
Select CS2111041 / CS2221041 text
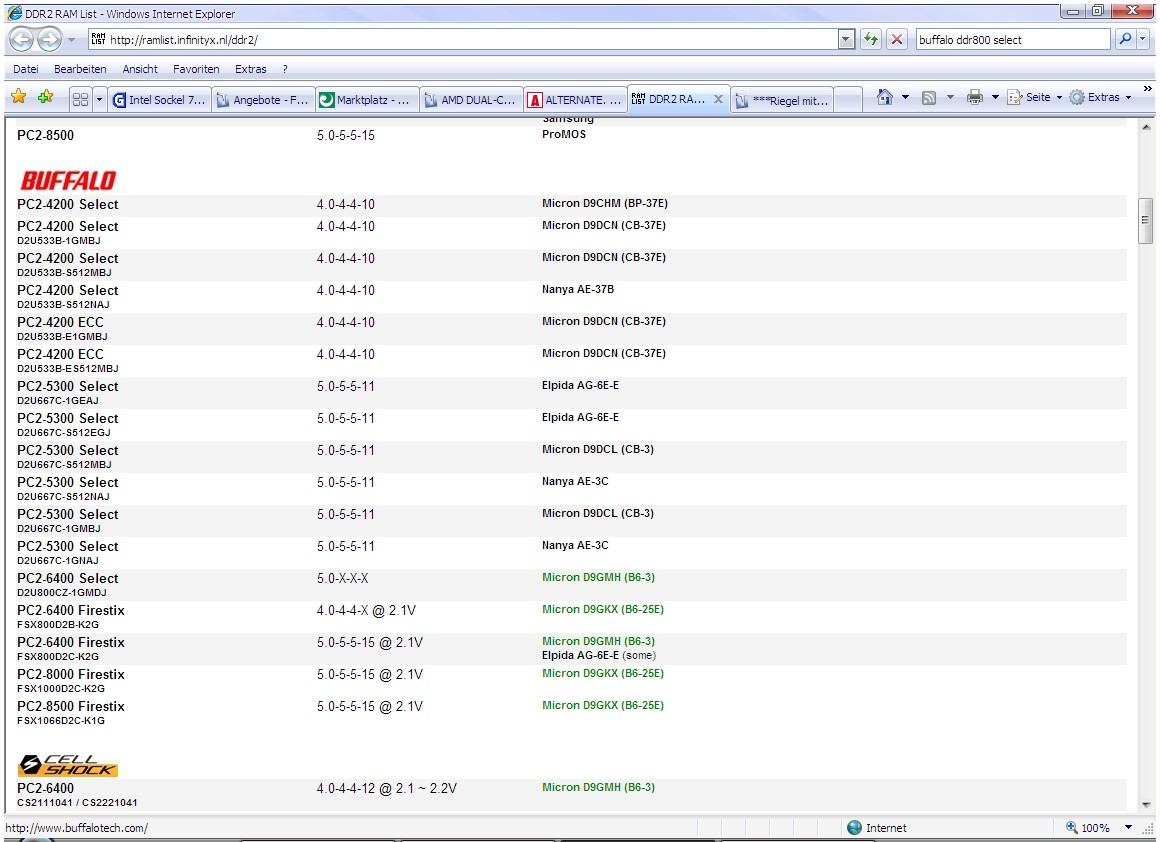[77, 803]
